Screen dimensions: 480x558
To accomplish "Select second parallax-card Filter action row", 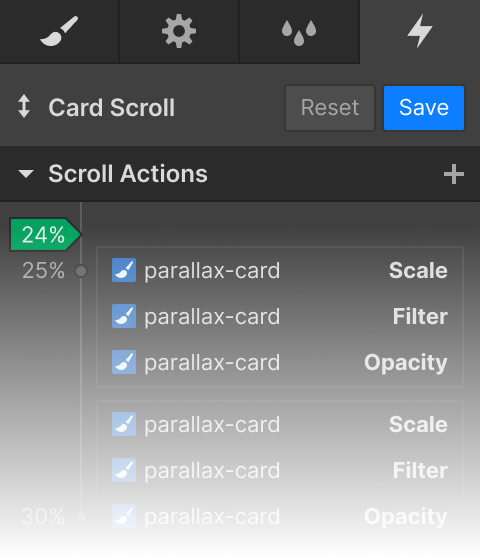I will (x=280, y=470).
